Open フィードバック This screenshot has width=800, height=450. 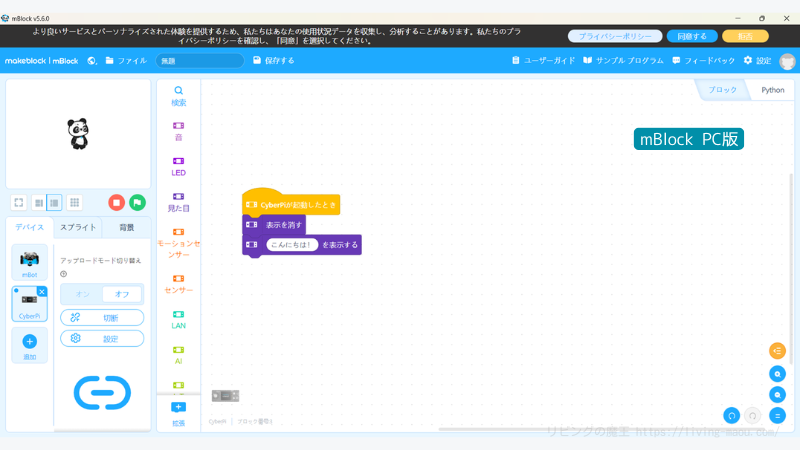click(x=704, y=61)
